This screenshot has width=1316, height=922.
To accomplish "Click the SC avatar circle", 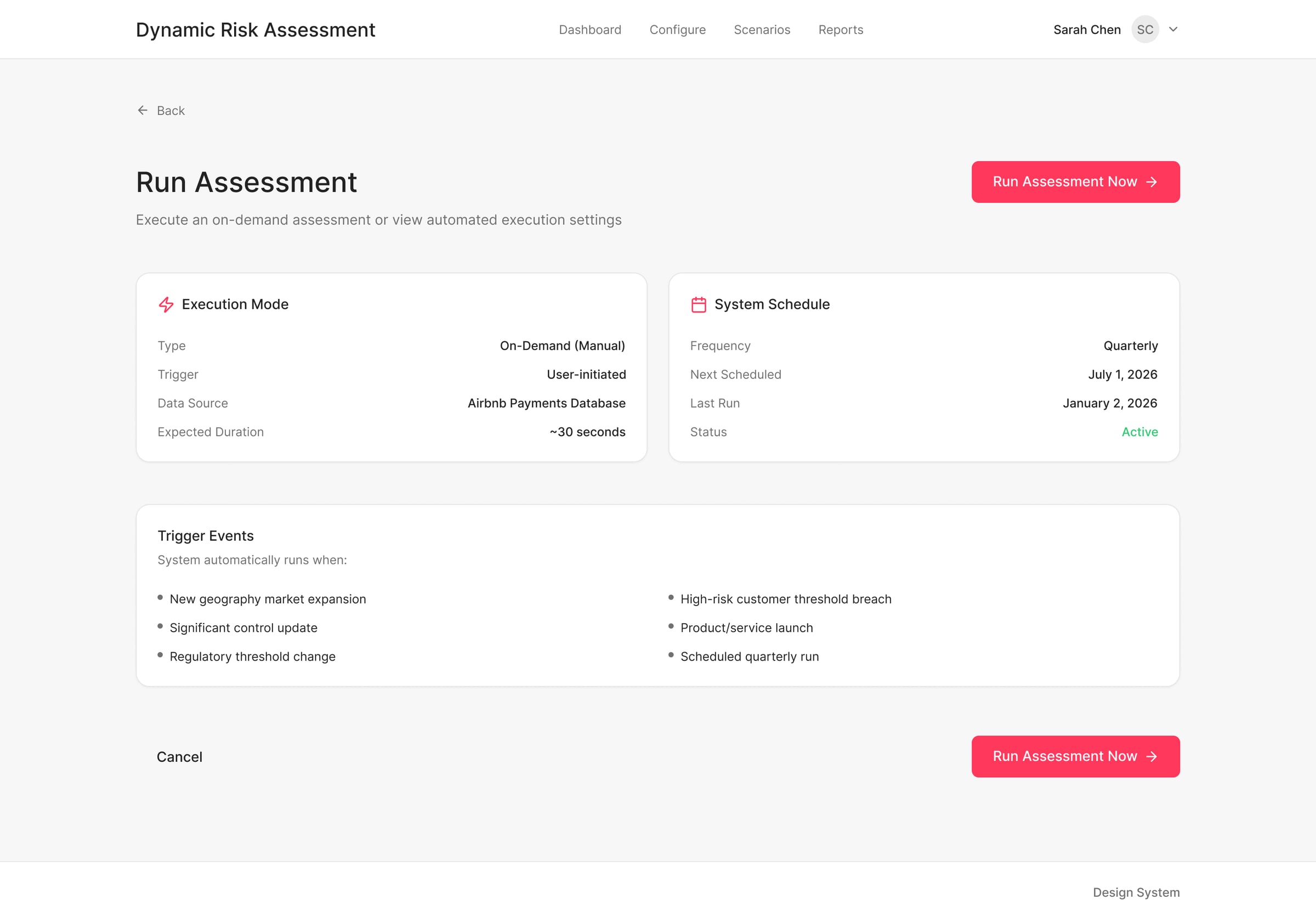I will pos(1145,29).
